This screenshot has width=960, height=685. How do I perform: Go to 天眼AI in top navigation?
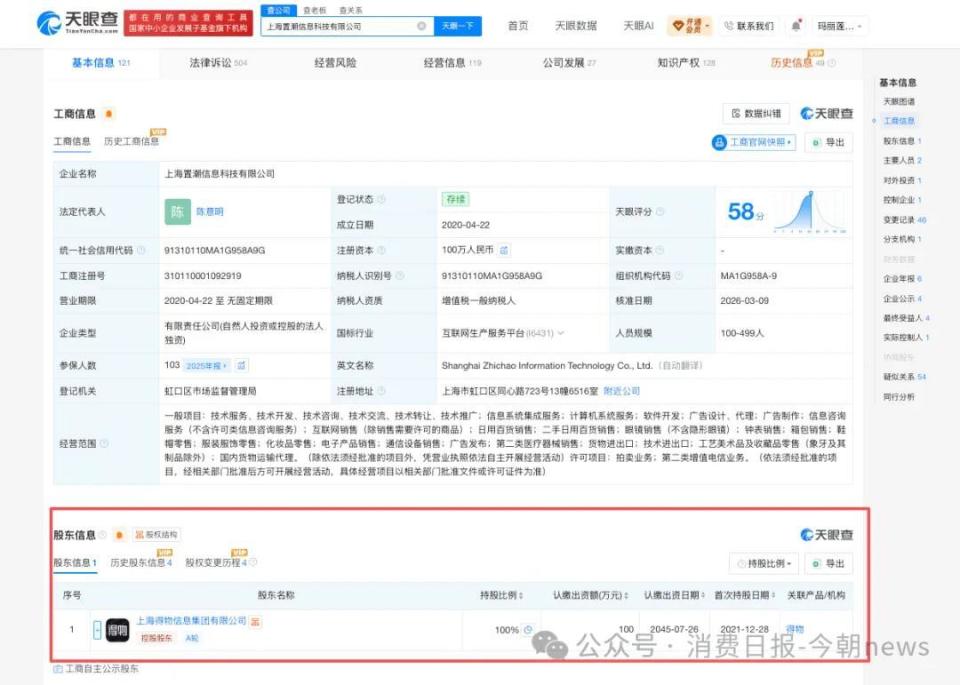point(639,26)
